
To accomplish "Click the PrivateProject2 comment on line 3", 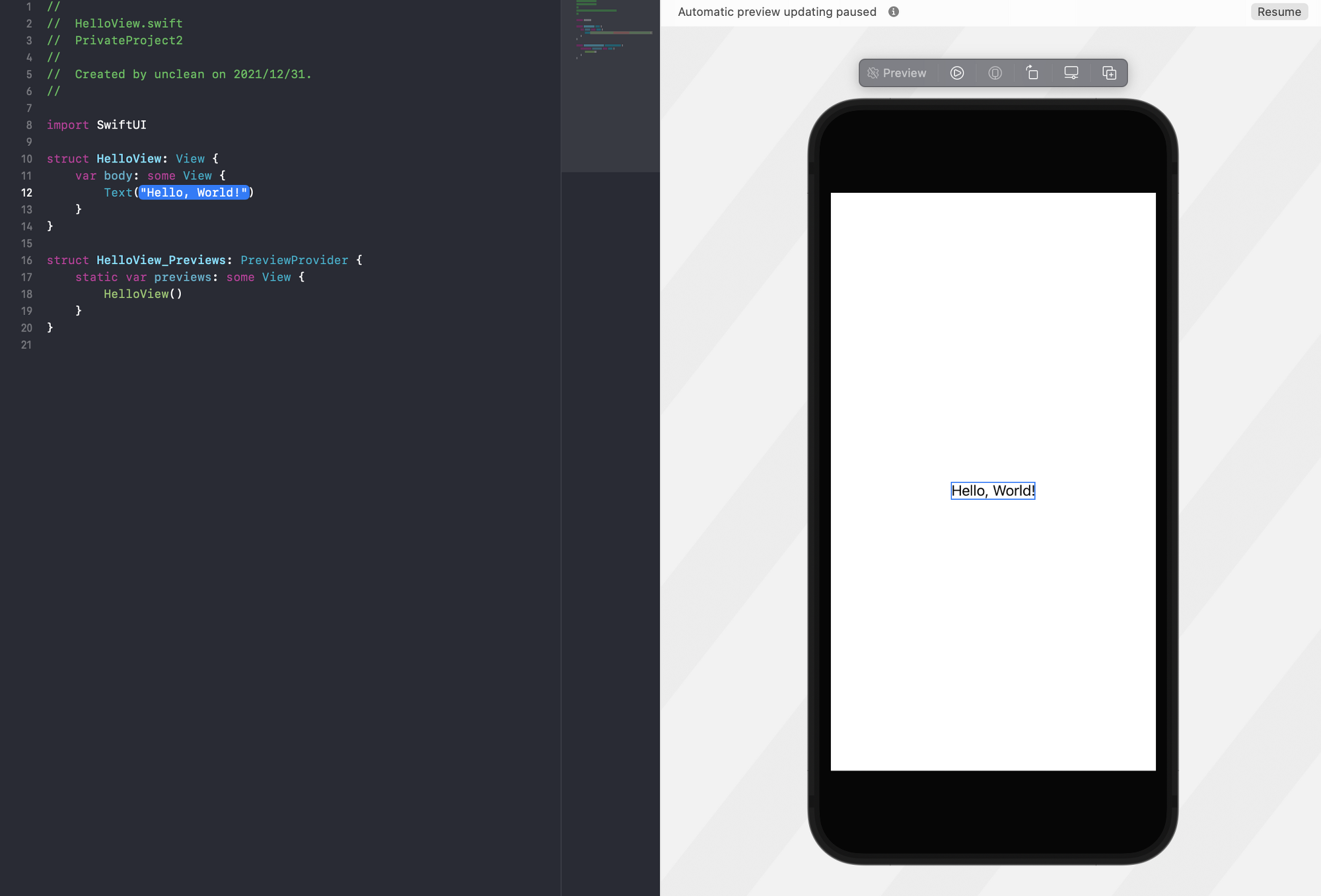I will [114, 41].
